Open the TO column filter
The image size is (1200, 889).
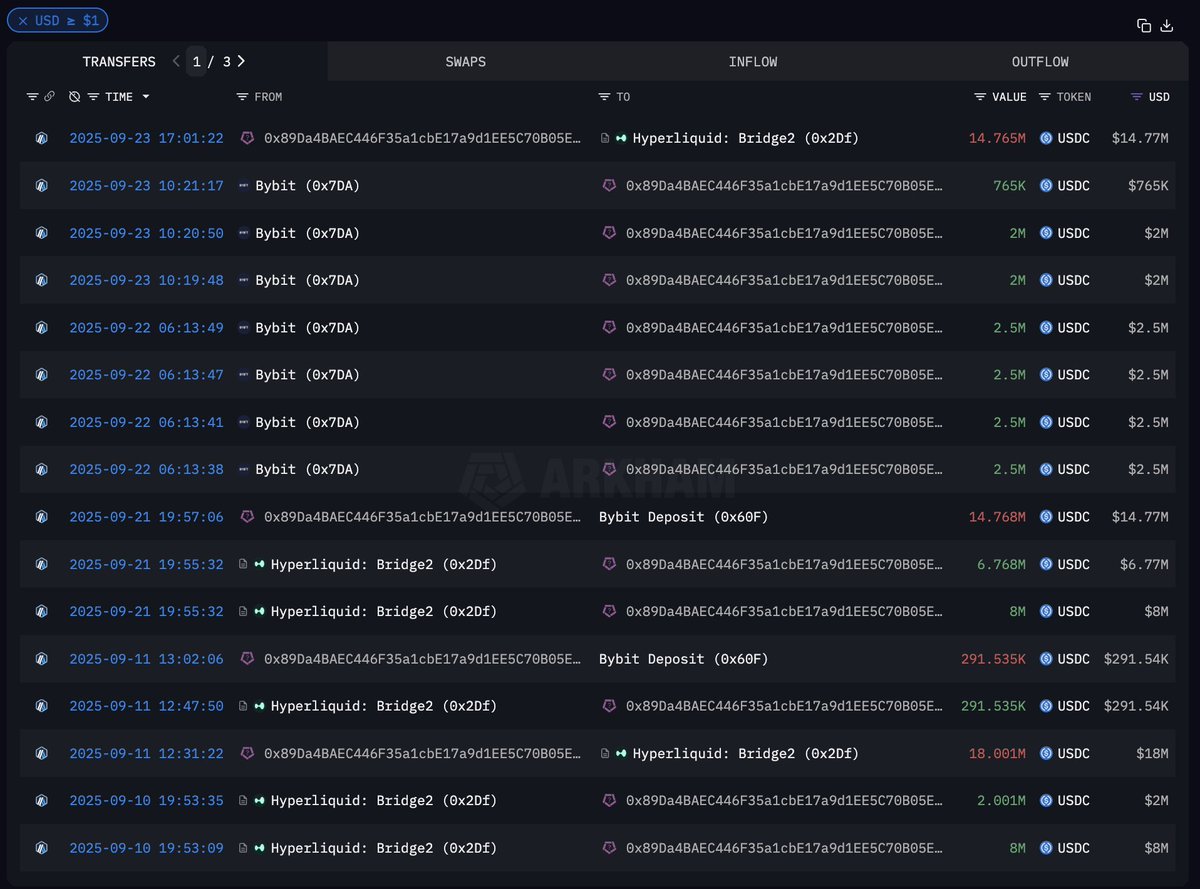(x=604, y=97)
